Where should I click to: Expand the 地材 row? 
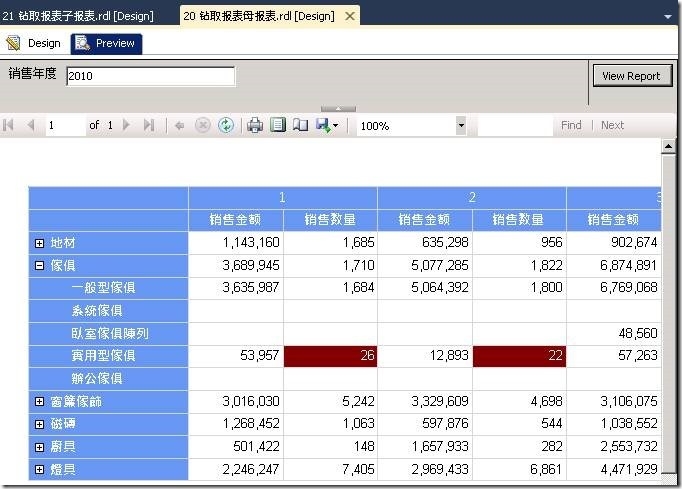pos(40,243)
